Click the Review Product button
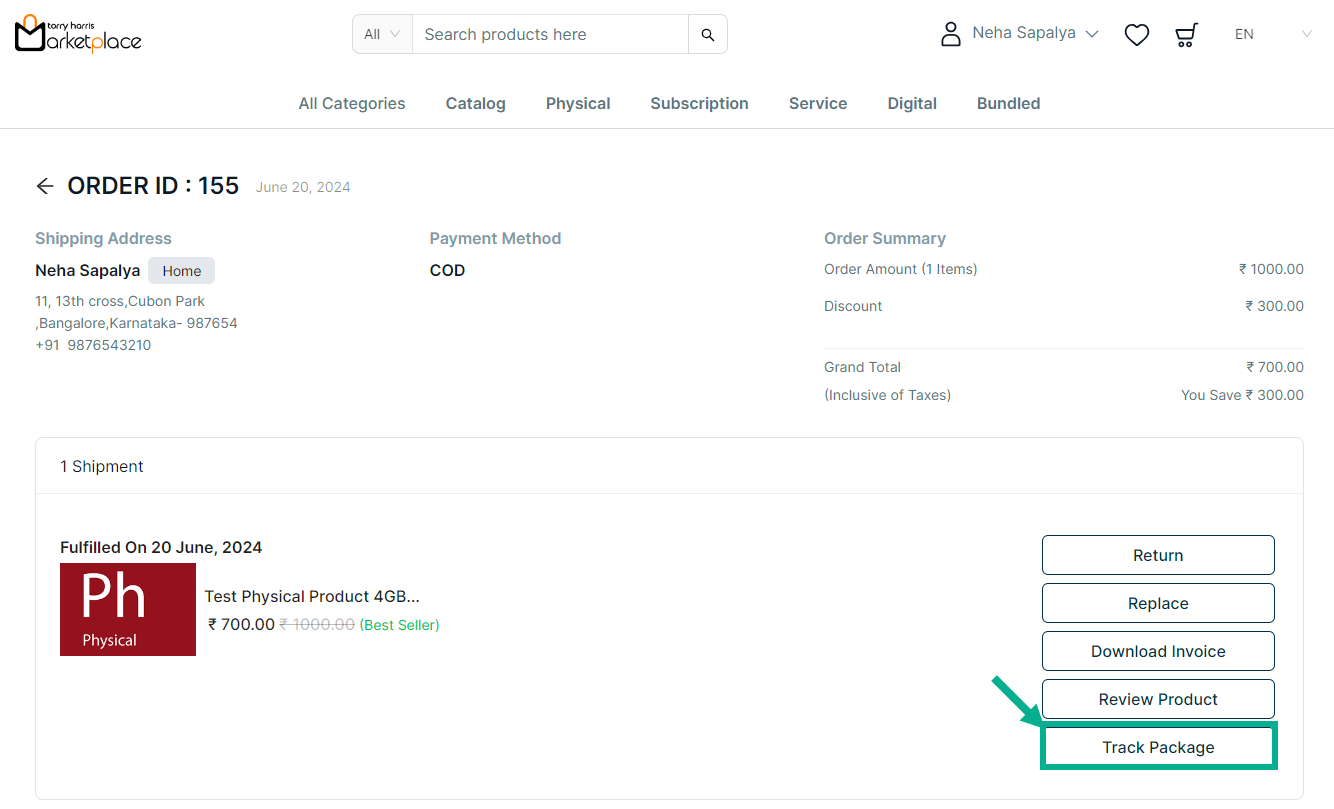Image resolution: width=1334 pixels, height=809 pixels. pos(1158,699)
